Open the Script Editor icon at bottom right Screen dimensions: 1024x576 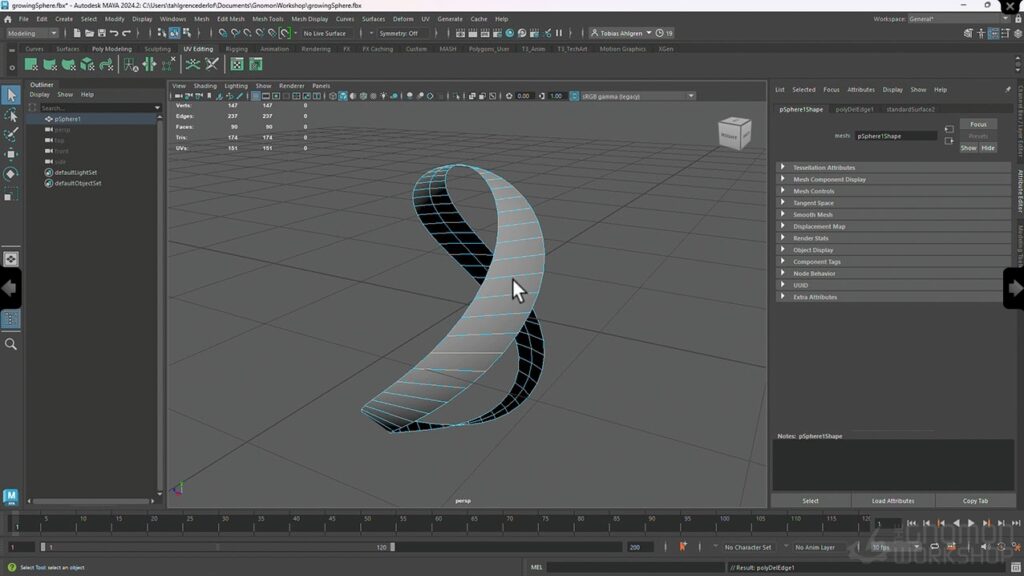[1016, 567]
